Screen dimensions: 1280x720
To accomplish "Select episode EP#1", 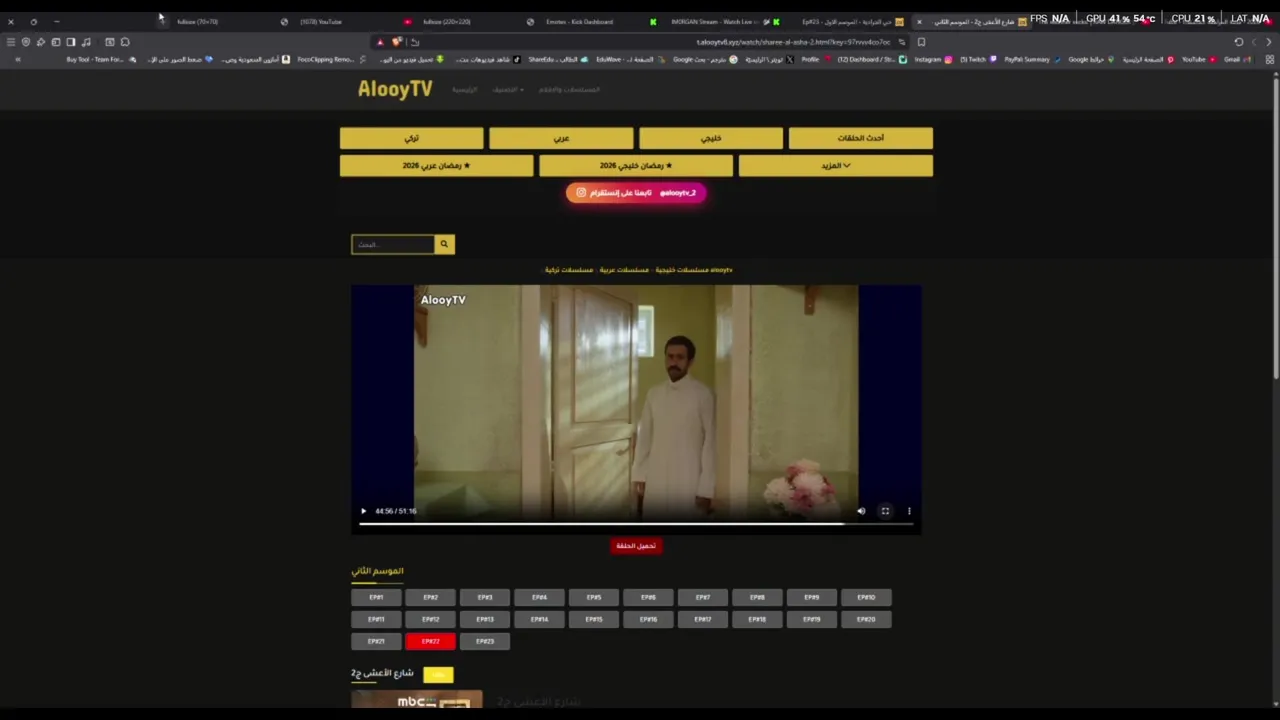I will [376, 598].
